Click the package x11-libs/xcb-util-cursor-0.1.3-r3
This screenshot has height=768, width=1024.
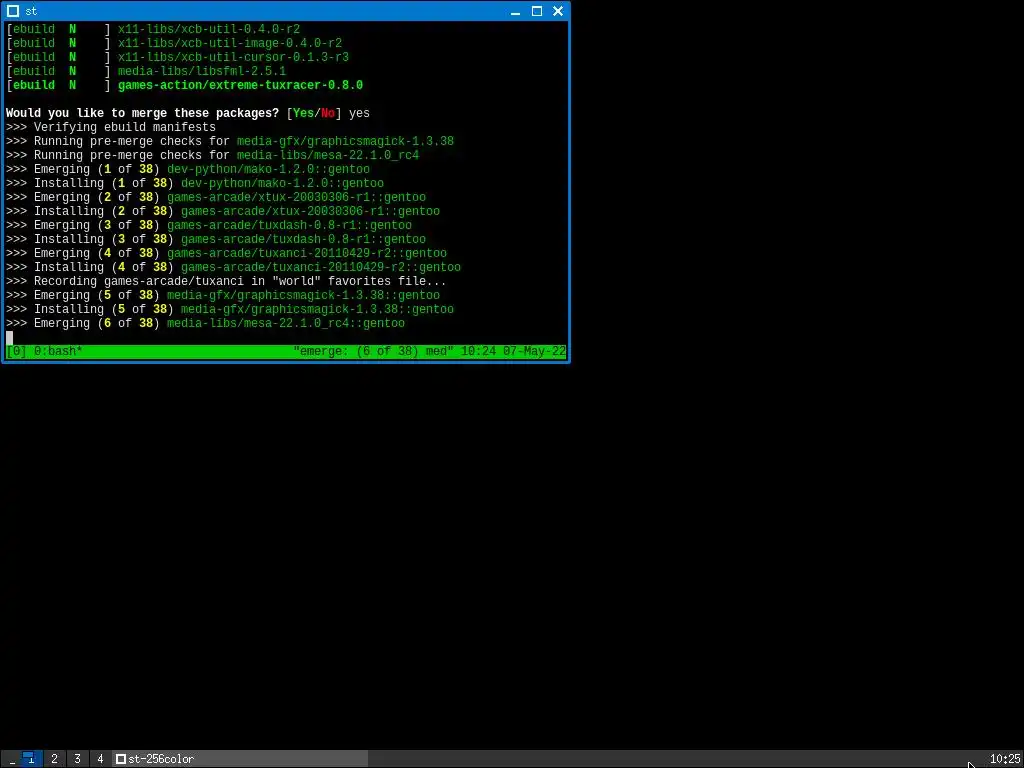point(233,57)
